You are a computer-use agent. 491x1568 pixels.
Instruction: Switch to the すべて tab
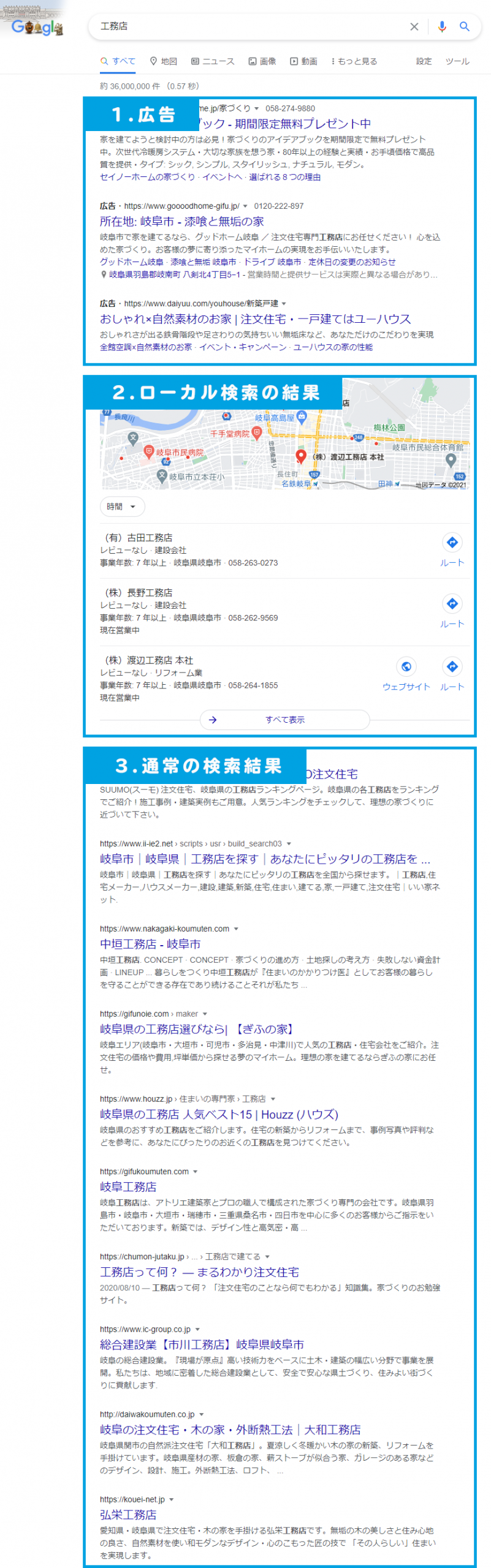(118, 61)
